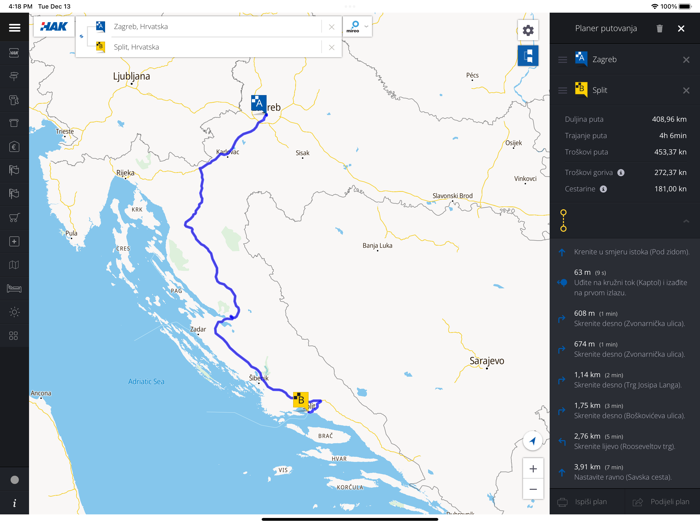Open the fuel pump stations icon
700x525 pixels.
coord(14,100)
